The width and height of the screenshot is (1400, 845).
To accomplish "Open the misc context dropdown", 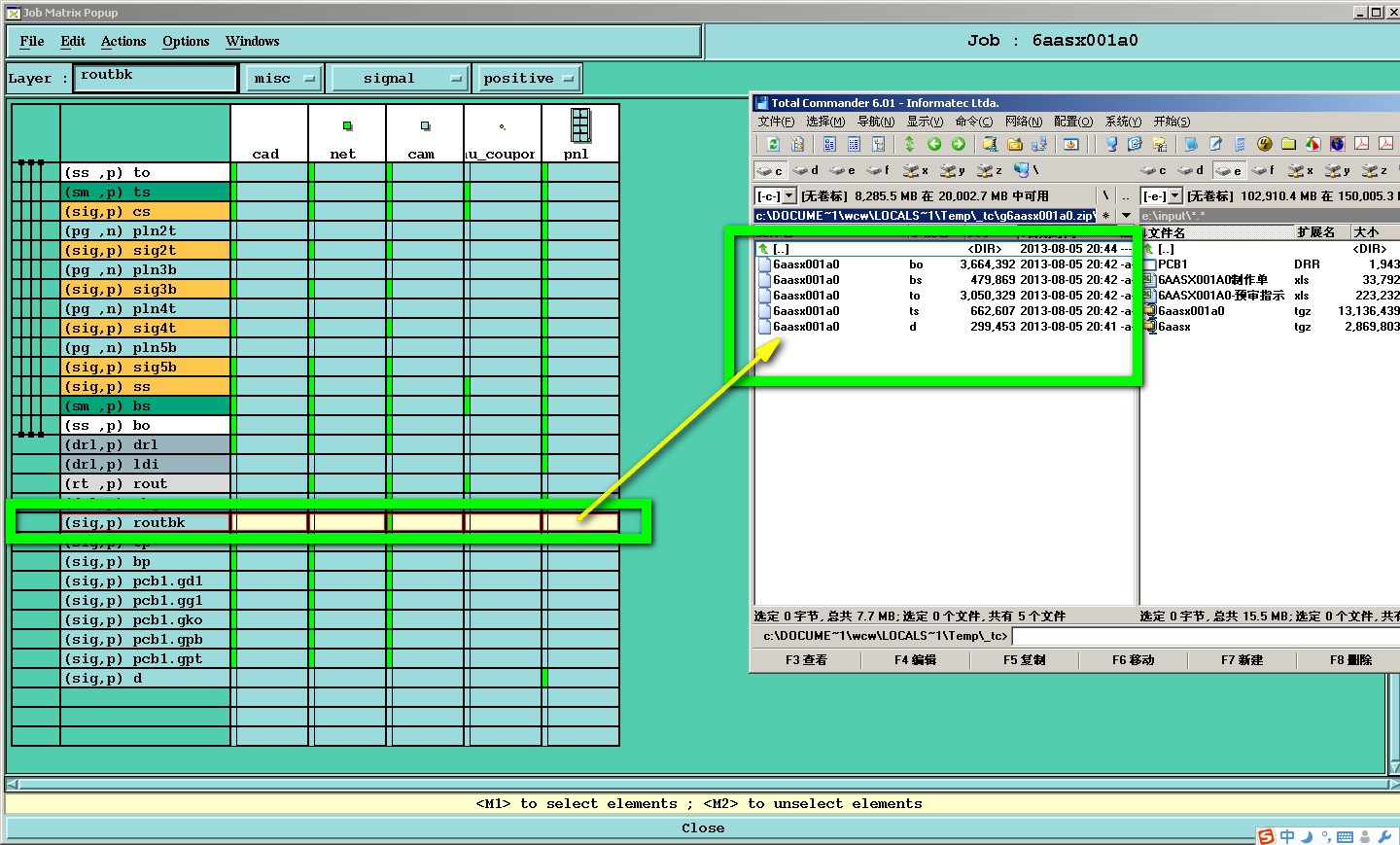I will point(282,79).
